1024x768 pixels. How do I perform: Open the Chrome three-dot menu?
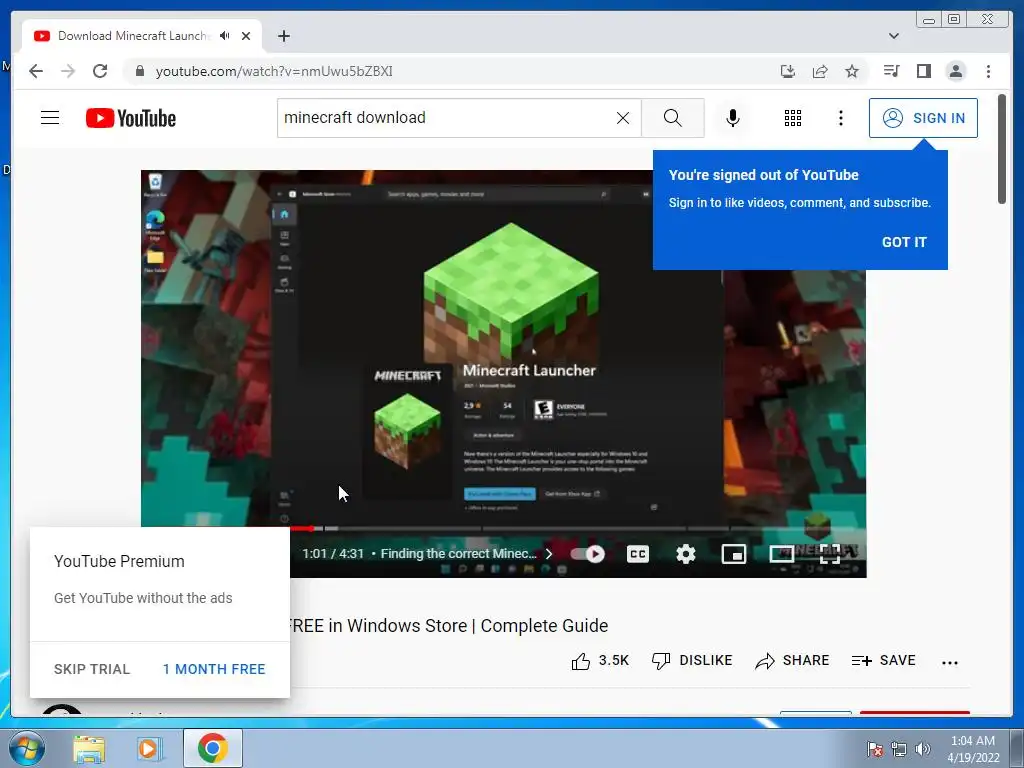988,71
